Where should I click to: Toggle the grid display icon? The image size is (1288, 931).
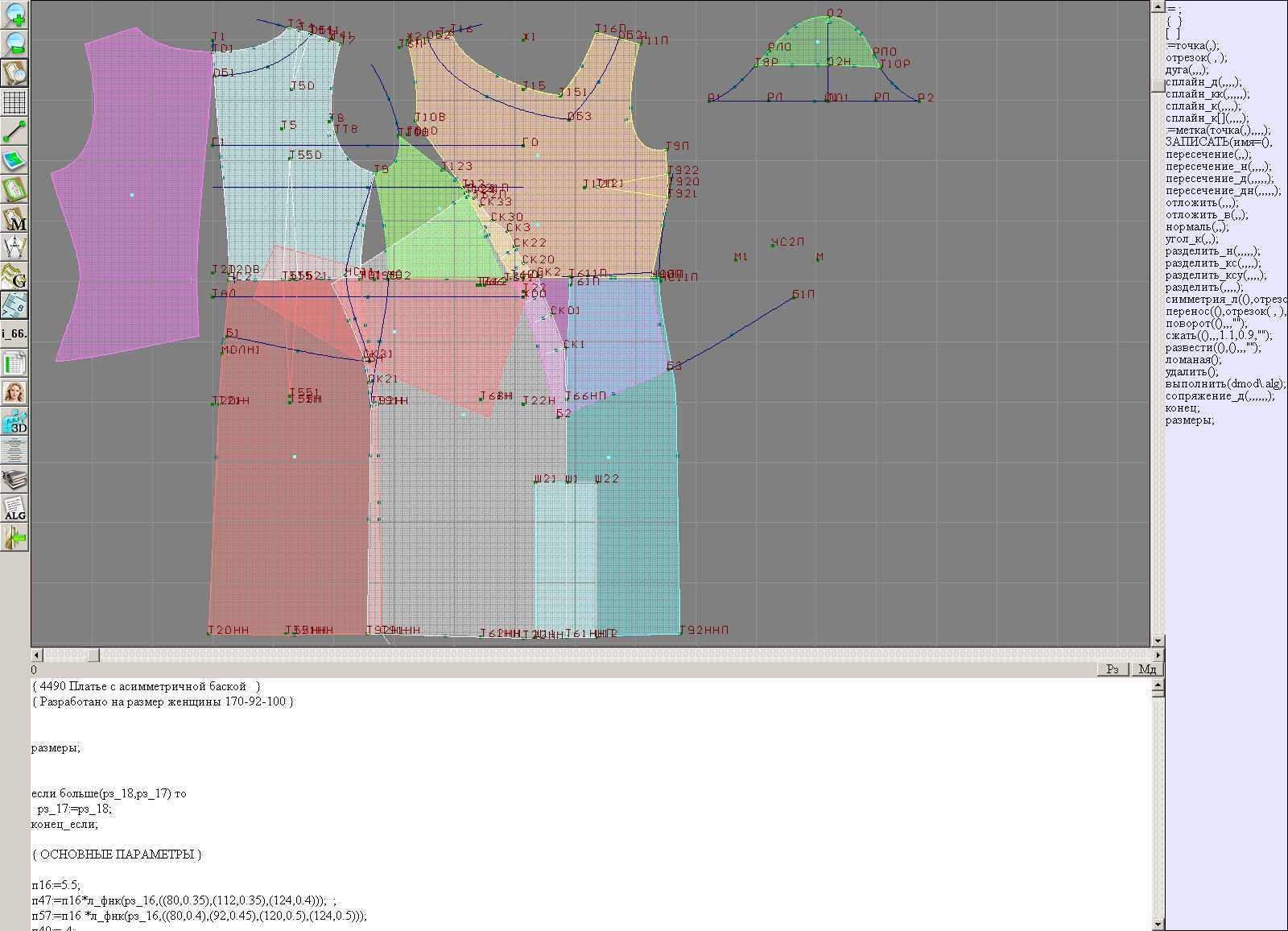coord(14,102)
